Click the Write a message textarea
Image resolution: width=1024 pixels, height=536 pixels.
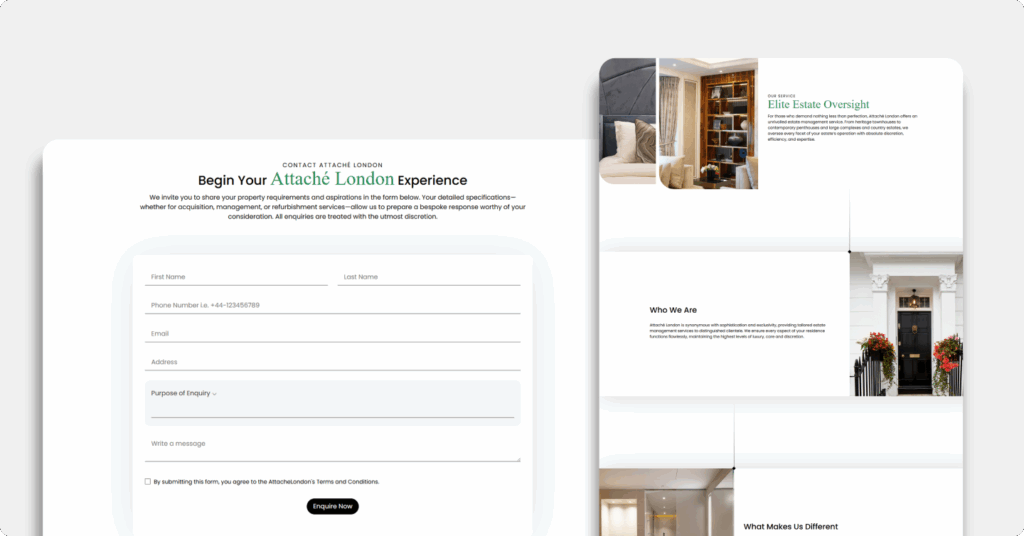(x=332, y=448)
